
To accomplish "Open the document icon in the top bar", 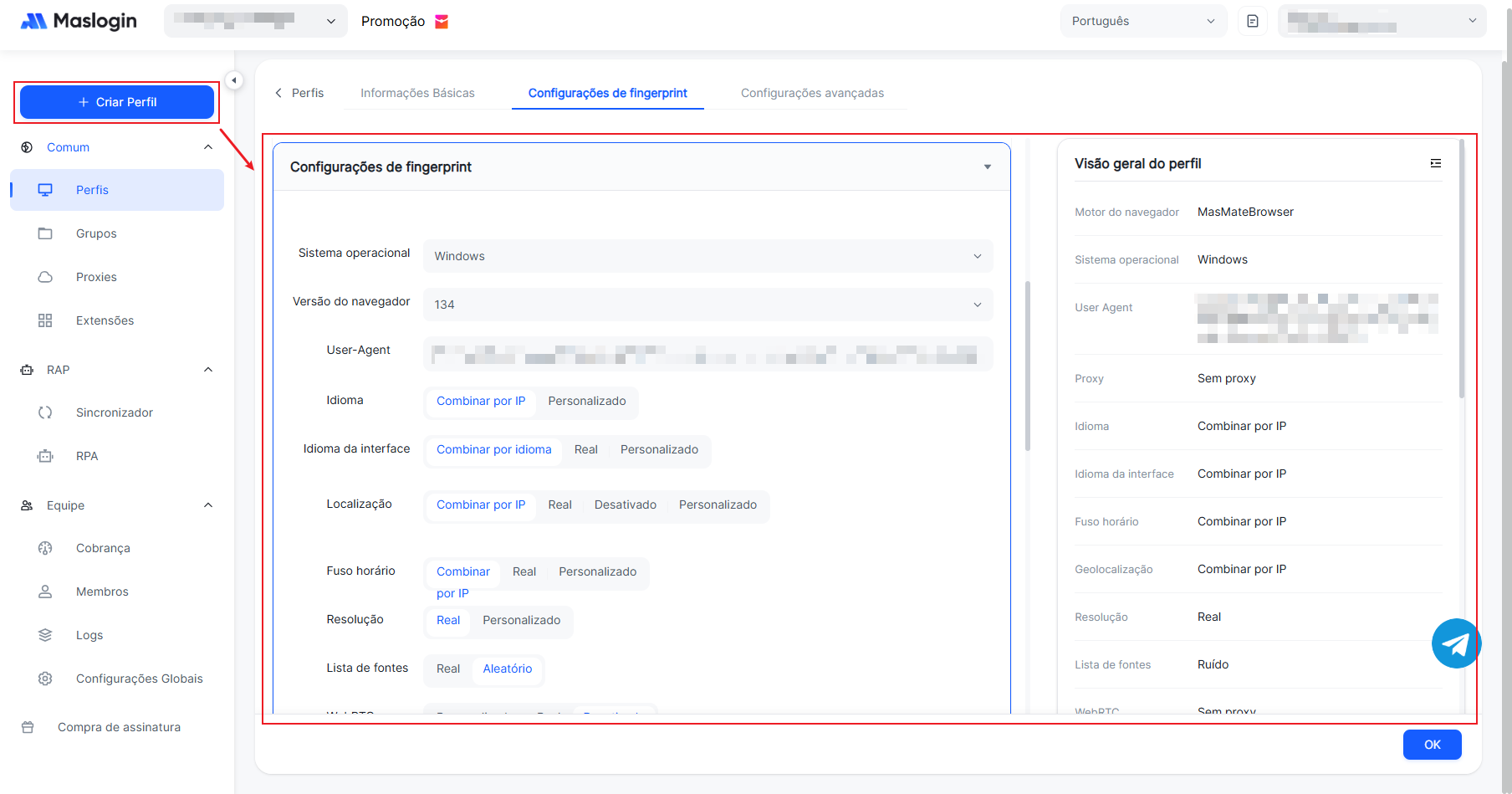I will 1252,21.
